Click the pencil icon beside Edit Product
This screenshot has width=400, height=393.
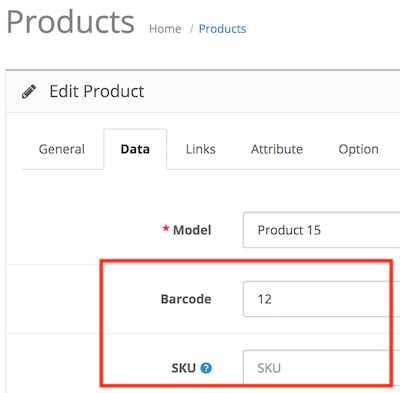[29, 92]
